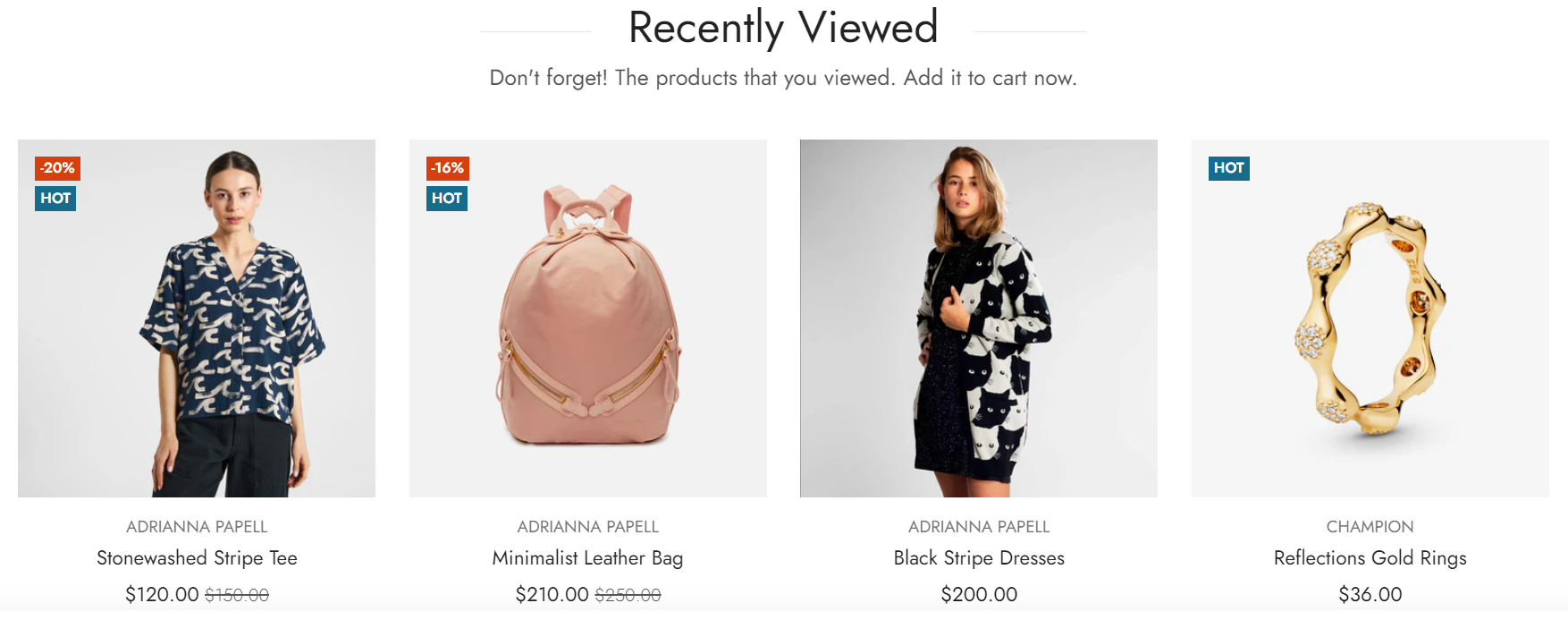Open the pink Minimalist Leather Bag image
Image resolution: width=1568 pixels, height=620 pixels.
pyautogui.click(x=588, y=318)
